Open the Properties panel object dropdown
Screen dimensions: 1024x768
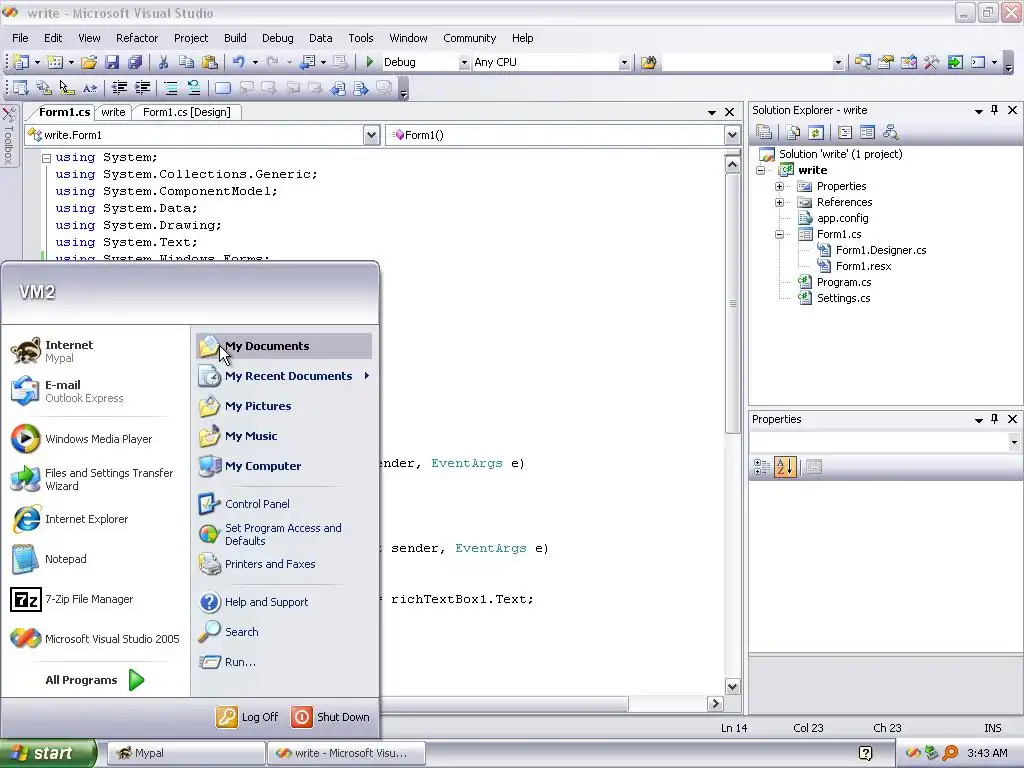point(1014,442)
